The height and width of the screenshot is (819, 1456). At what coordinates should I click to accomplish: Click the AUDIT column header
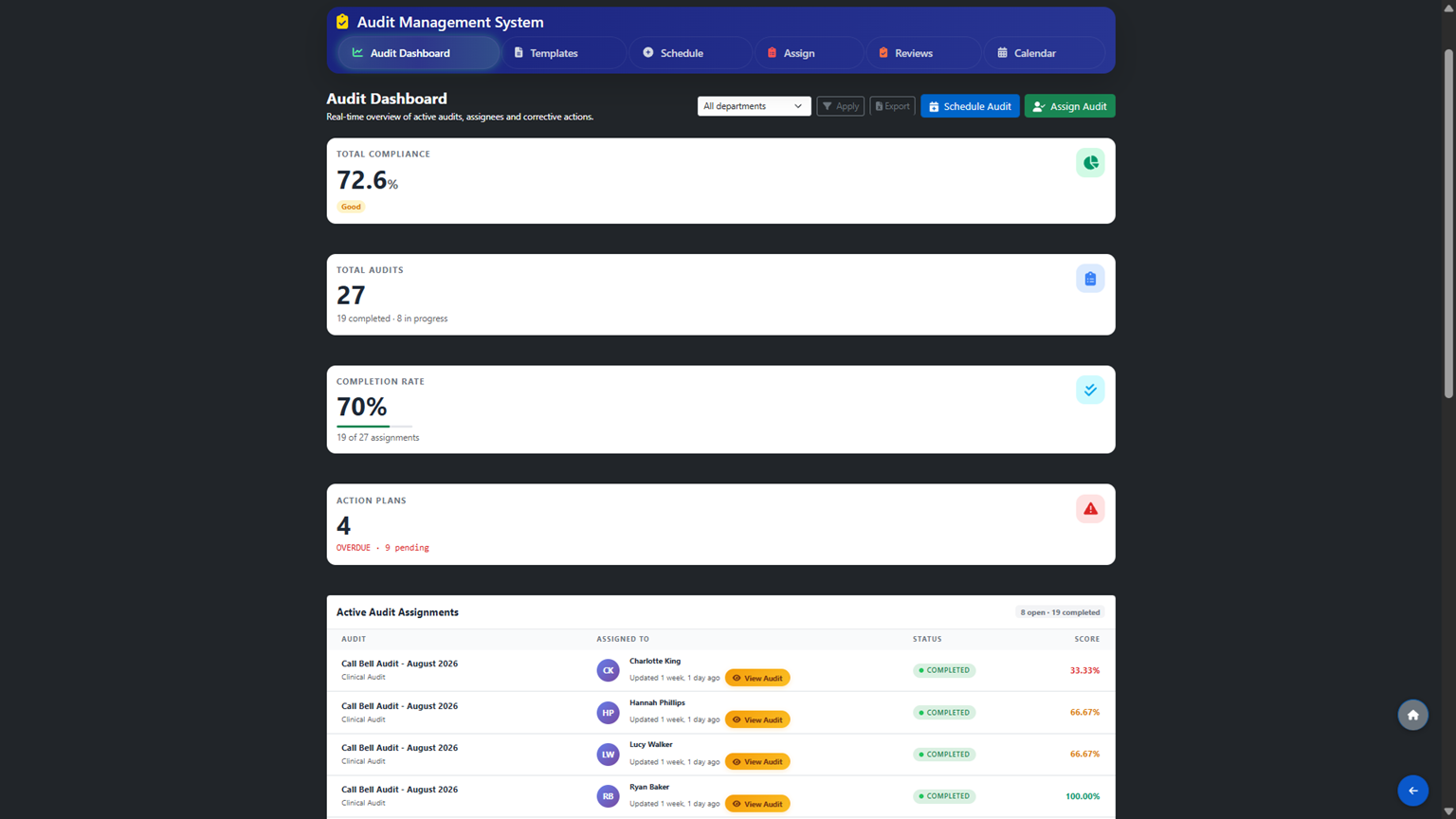354,639
